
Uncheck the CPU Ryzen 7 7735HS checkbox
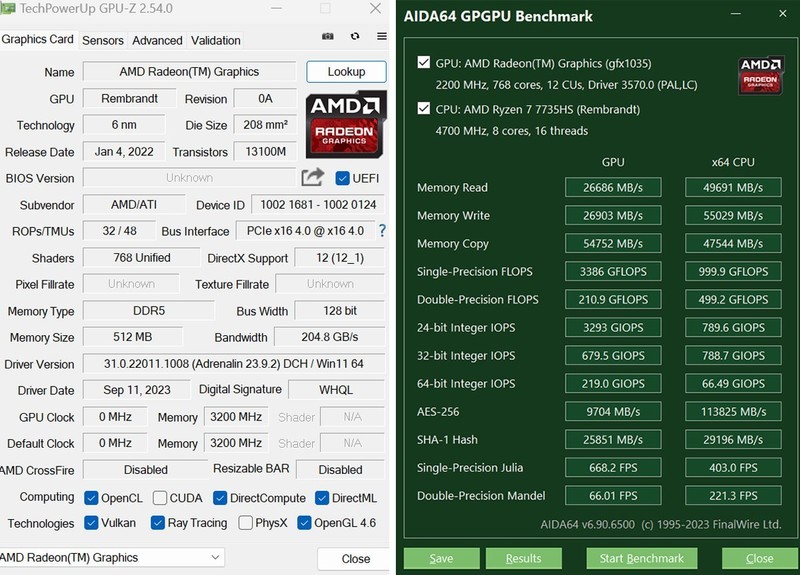coord(423,109)
